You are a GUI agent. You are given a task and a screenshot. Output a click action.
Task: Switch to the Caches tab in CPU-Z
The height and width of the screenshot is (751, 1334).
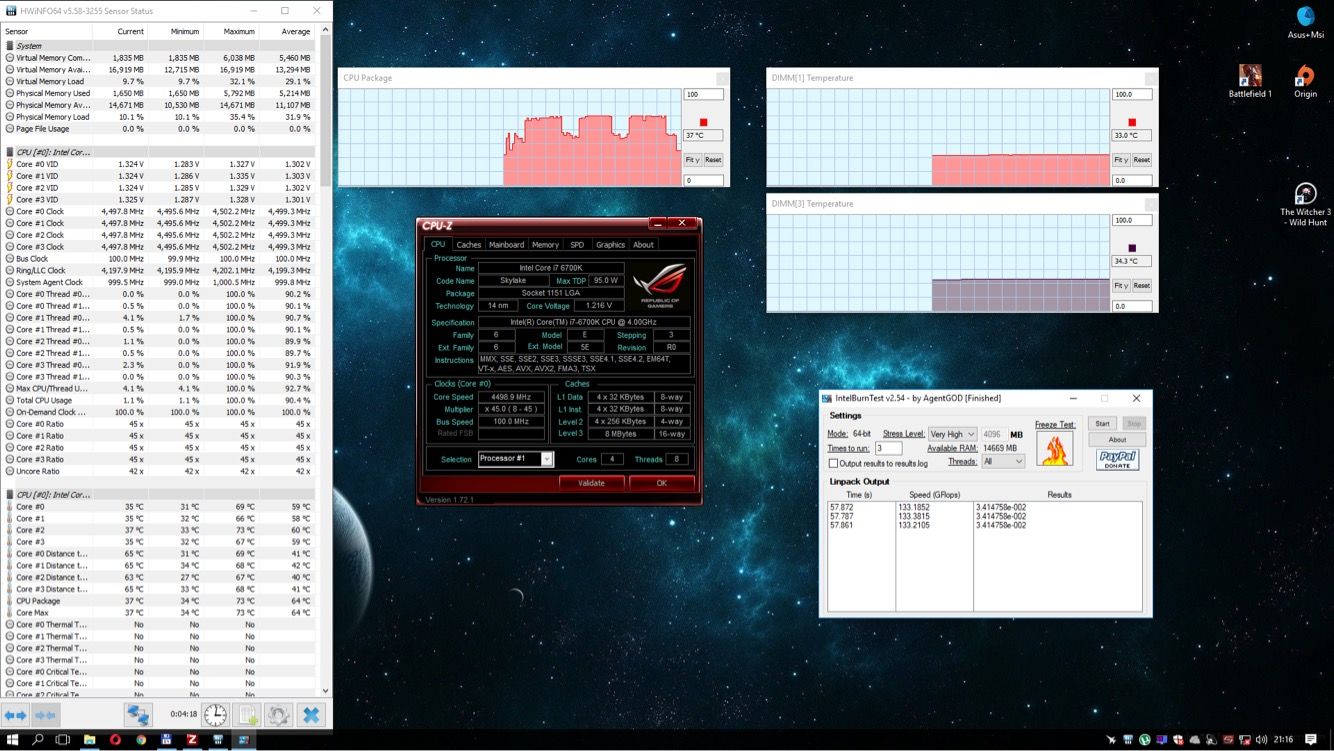468,244
